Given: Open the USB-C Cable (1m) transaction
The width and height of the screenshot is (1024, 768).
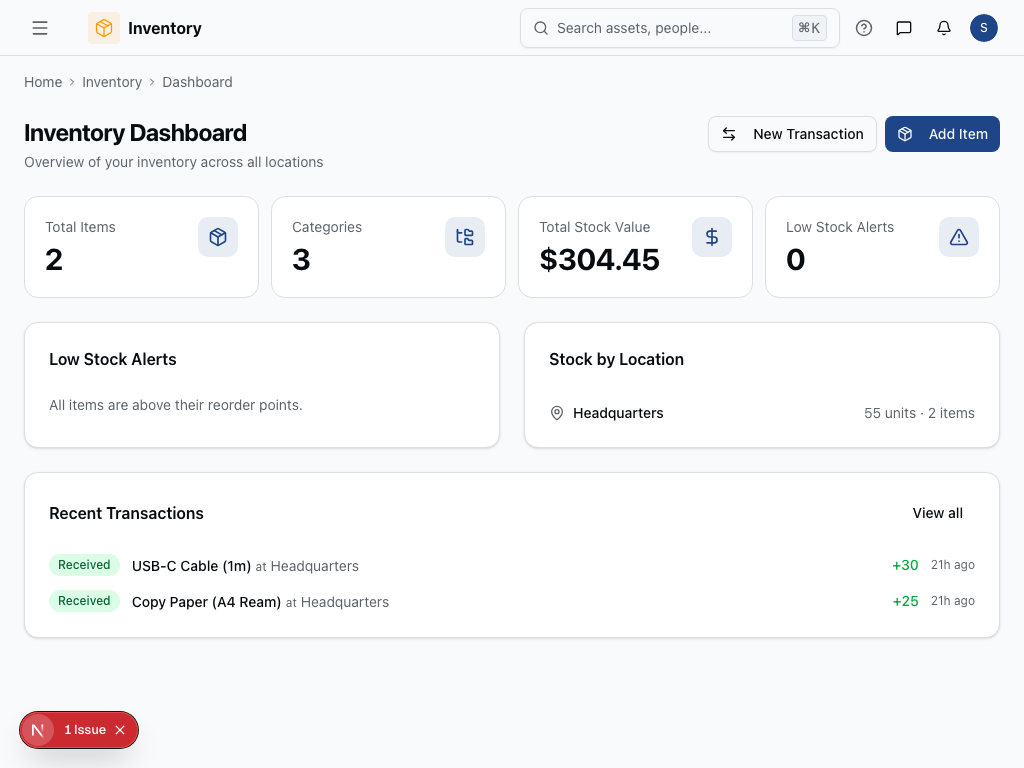Looking at the screenshot, I should (191, 566).
